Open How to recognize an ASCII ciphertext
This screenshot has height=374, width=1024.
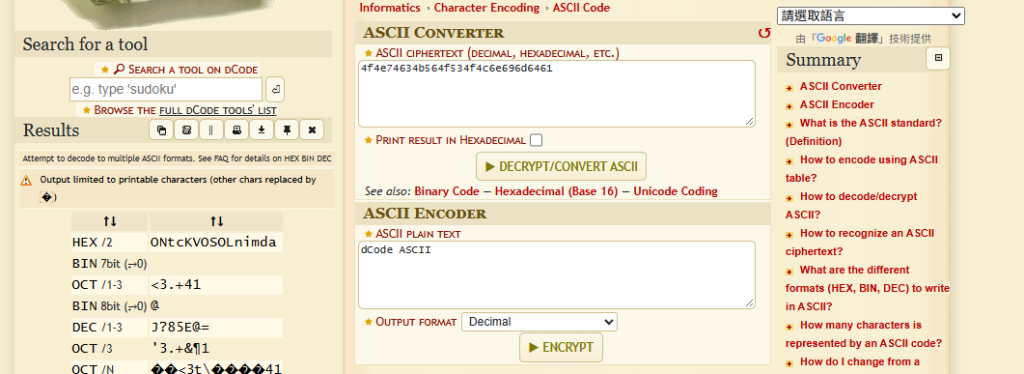(859, 242)
